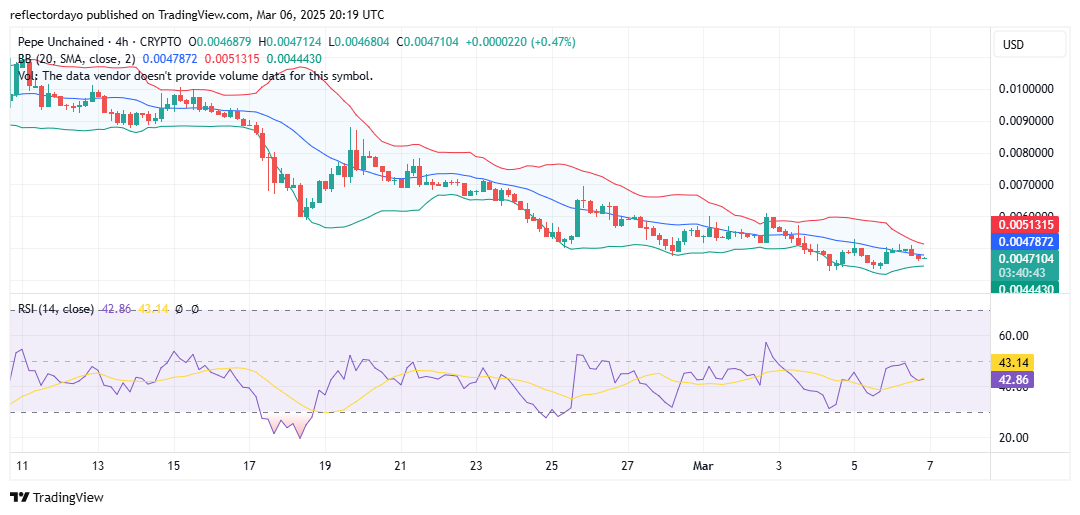Click the low price L0.0046804 in header
1080x515 pixels.
[x=360, y=43]
